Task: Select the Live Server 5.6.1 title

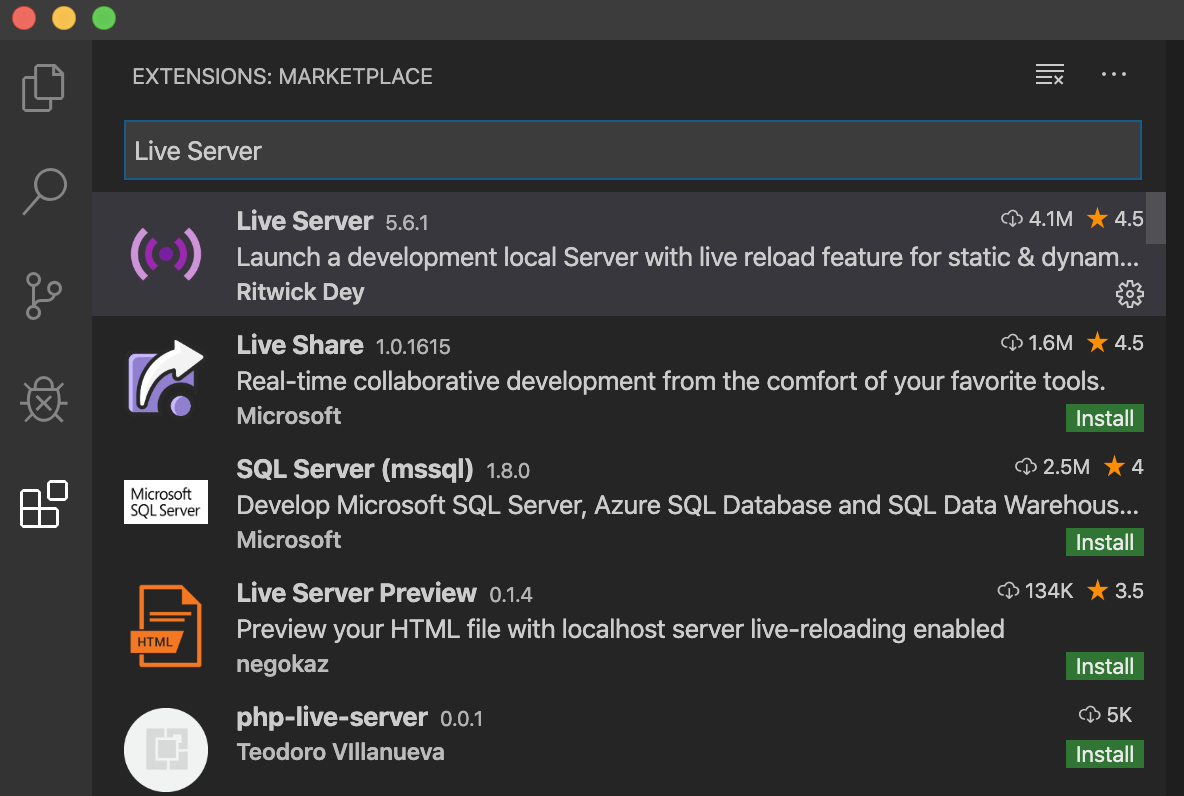Action: point(304,221)
